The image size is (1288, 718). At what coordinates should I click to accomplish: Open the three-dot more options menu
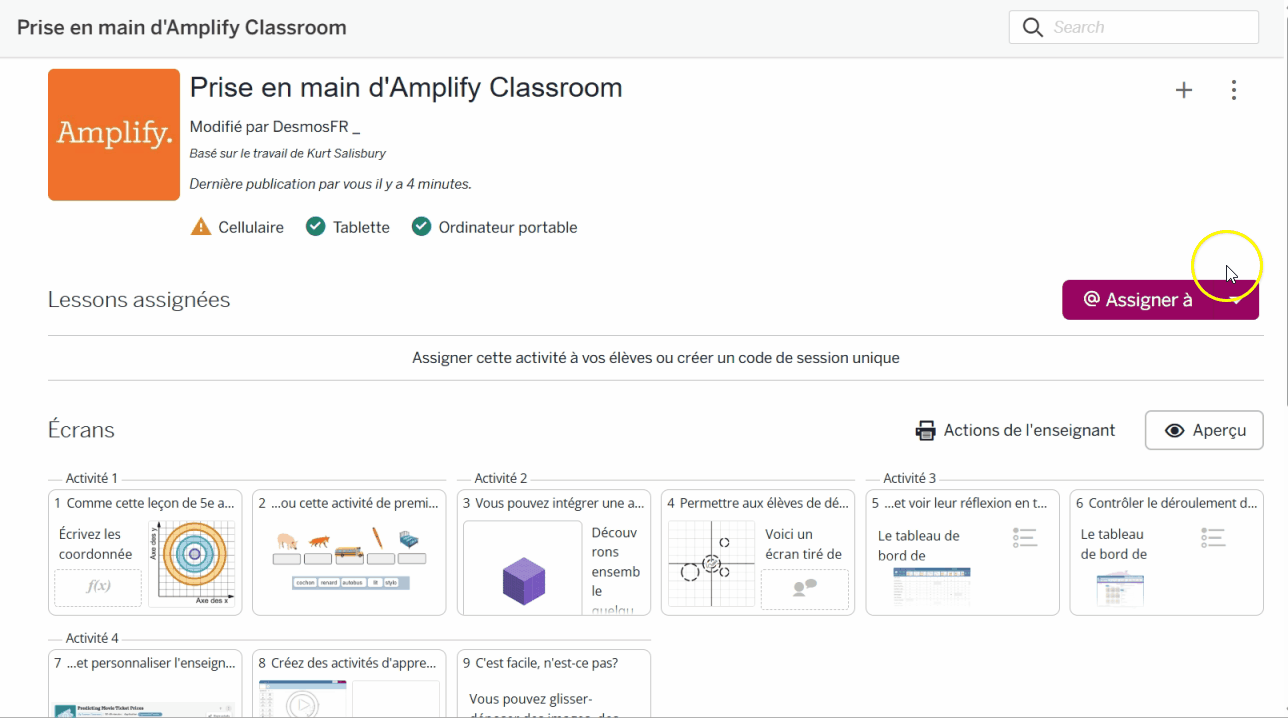[1234, 91]
